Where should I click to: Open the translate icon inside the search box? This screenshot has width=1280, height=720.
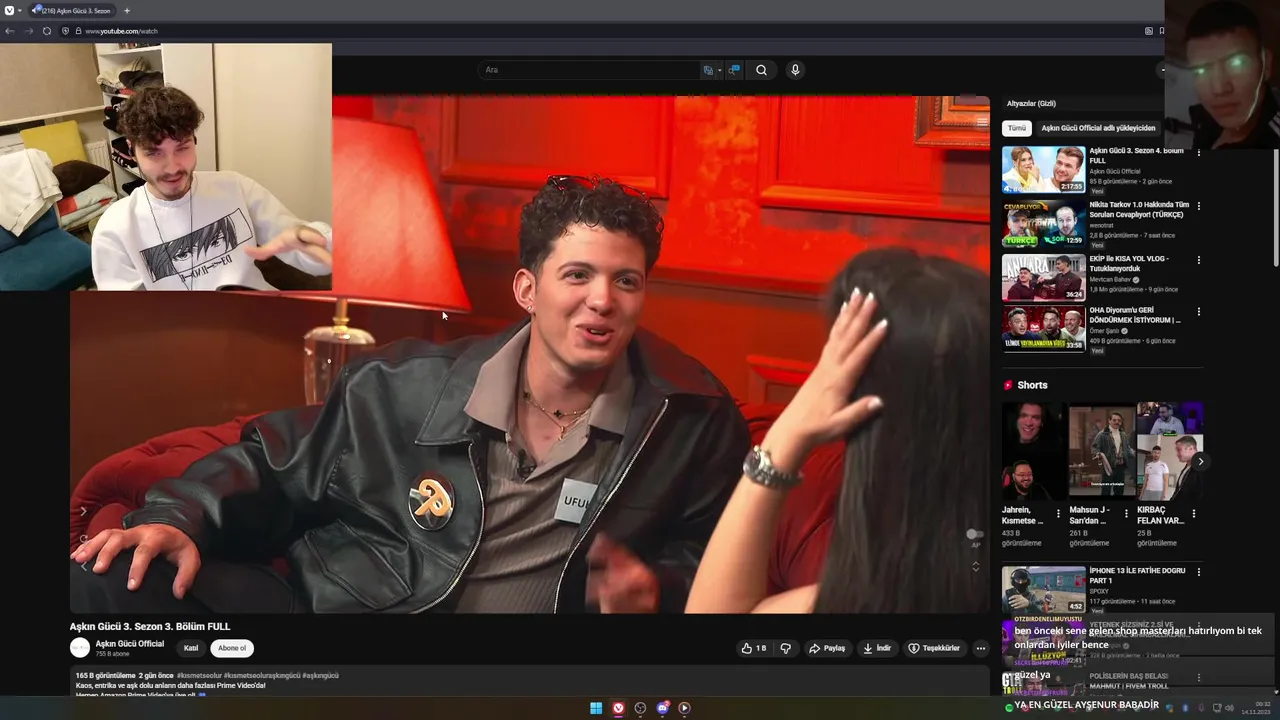(x=708, y=70)
